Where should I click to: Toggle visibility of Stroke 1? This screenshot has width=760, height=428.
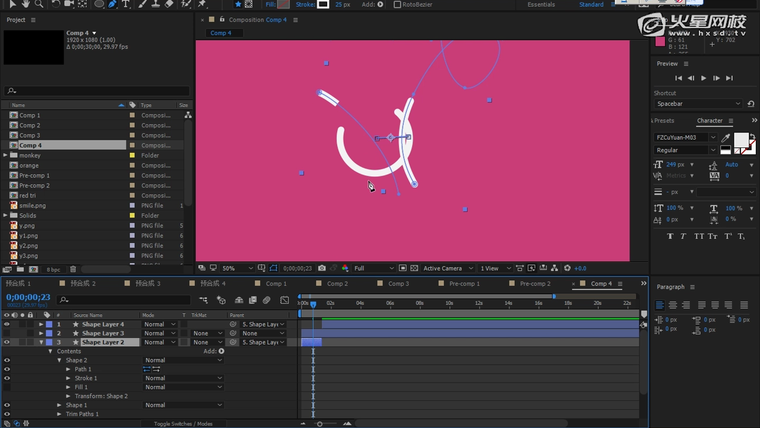coord(7,378)
